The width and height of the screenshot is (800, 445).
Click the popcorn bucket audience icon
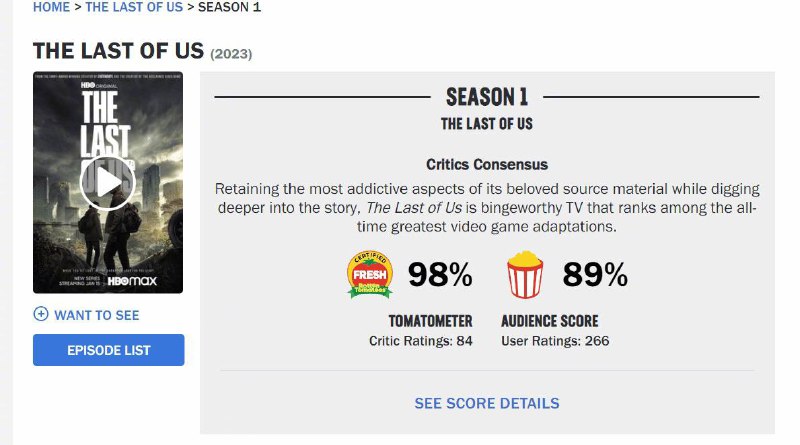tap(524, 275)
